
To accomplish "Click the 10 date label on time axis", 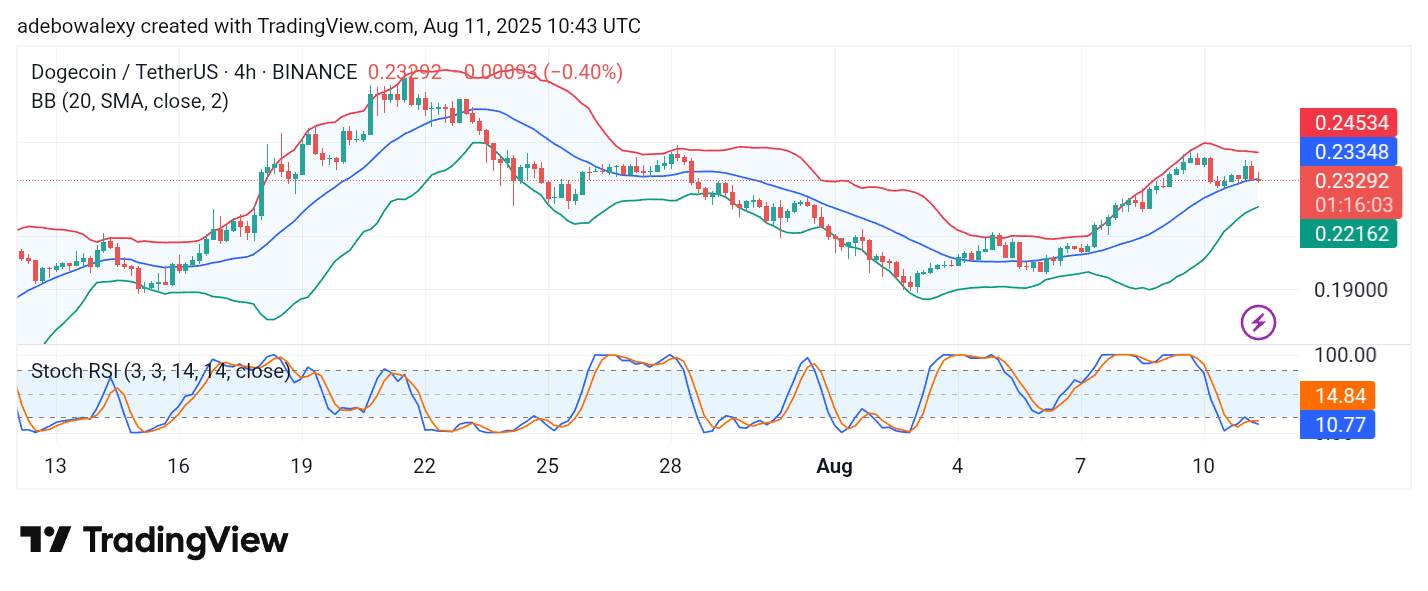I will [1204, 466].
